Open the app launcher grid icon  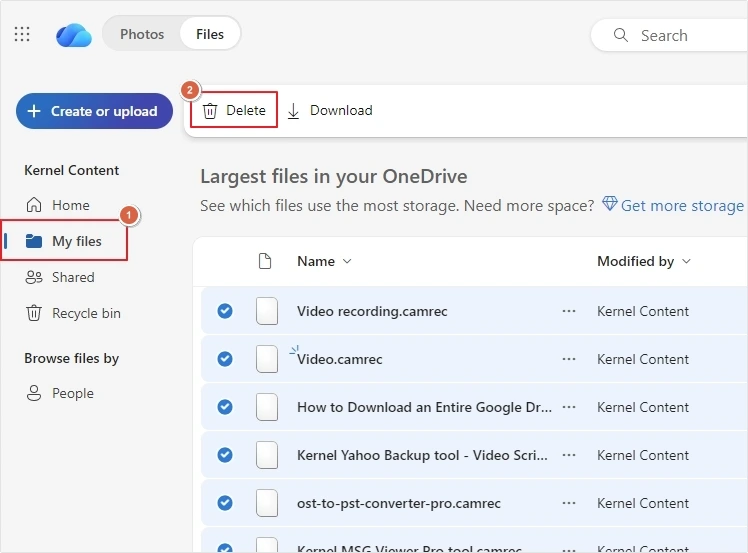click(x=22, y=34)
